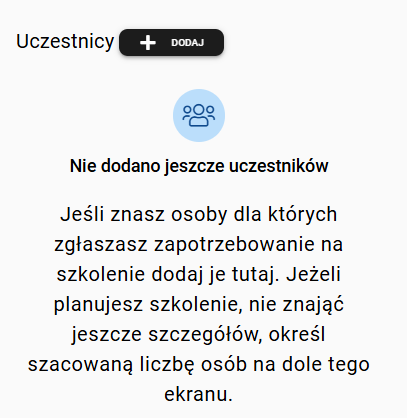This screenshot has height=418, width=407.
Task: Click the blue participants group icon
Action: (x=199, y=115)
